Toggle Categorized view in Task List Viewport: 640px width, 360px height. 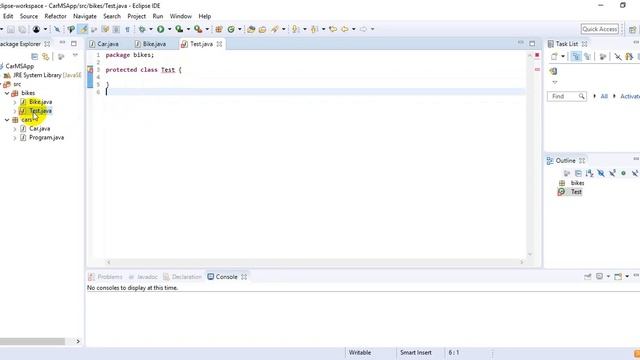point(576,57)
